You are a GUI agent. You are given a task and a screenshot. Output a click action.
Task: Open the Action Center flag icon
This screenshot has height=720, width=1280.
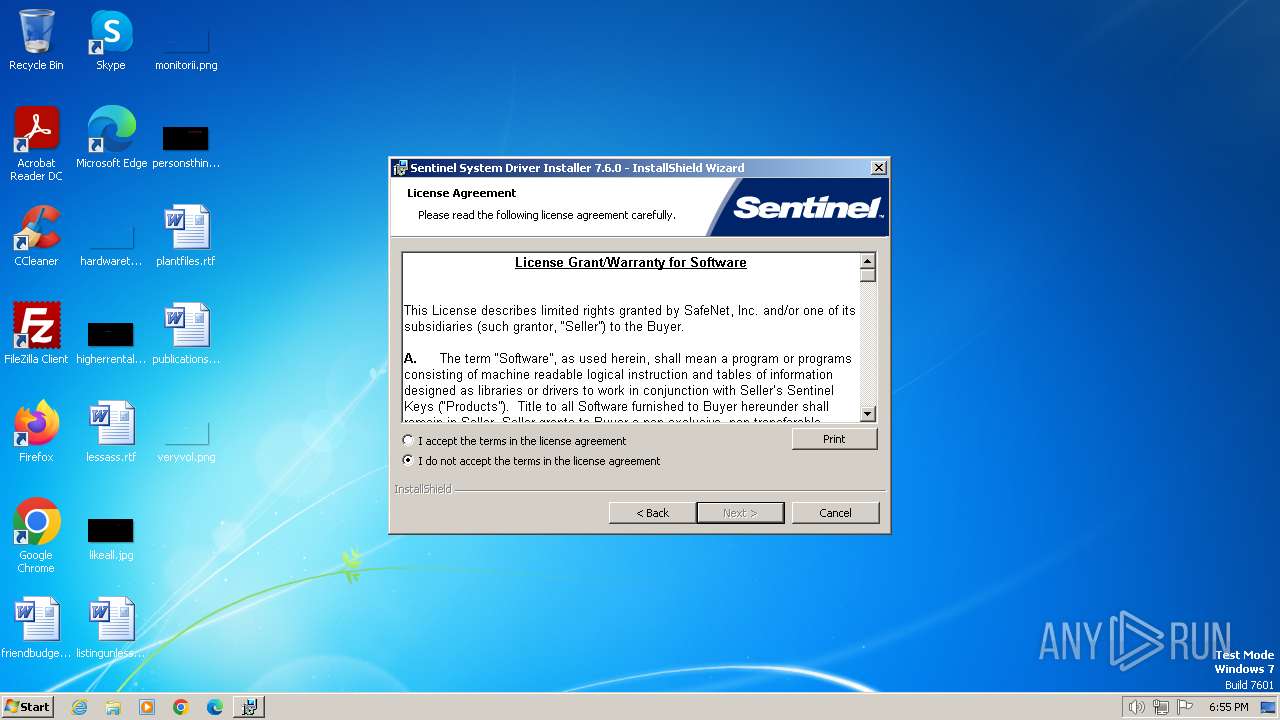1186,707
